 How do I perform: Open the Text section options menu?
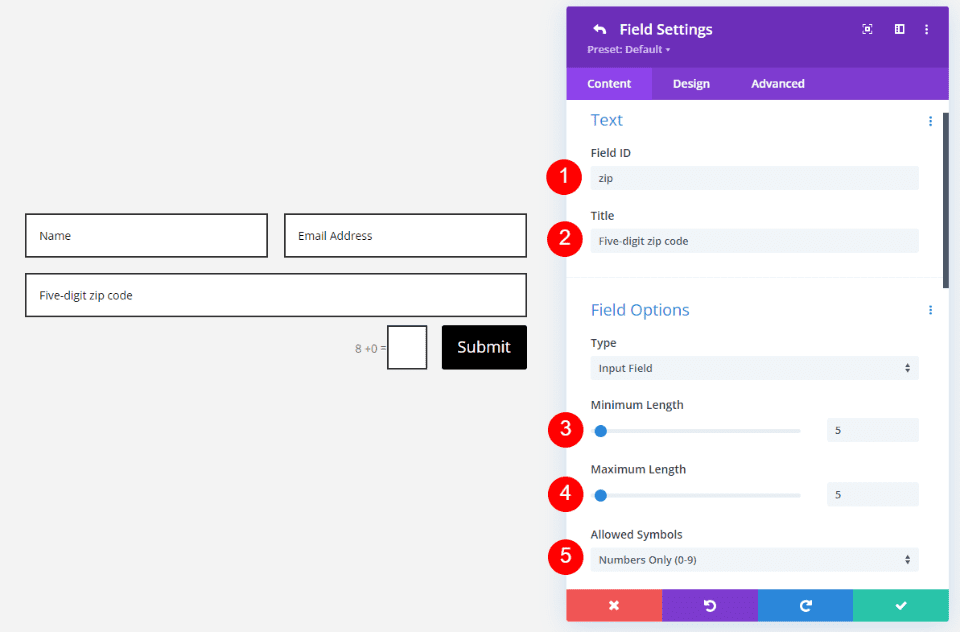click(x=930, y=120)
